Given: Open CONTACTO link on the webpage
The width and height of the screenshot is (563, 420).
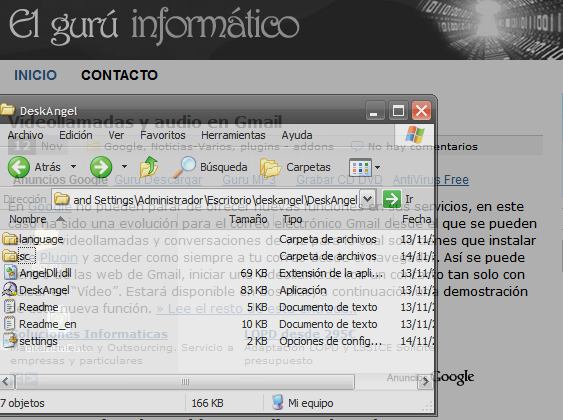Looking at the screenshot, I should click(x=119, y=75).
